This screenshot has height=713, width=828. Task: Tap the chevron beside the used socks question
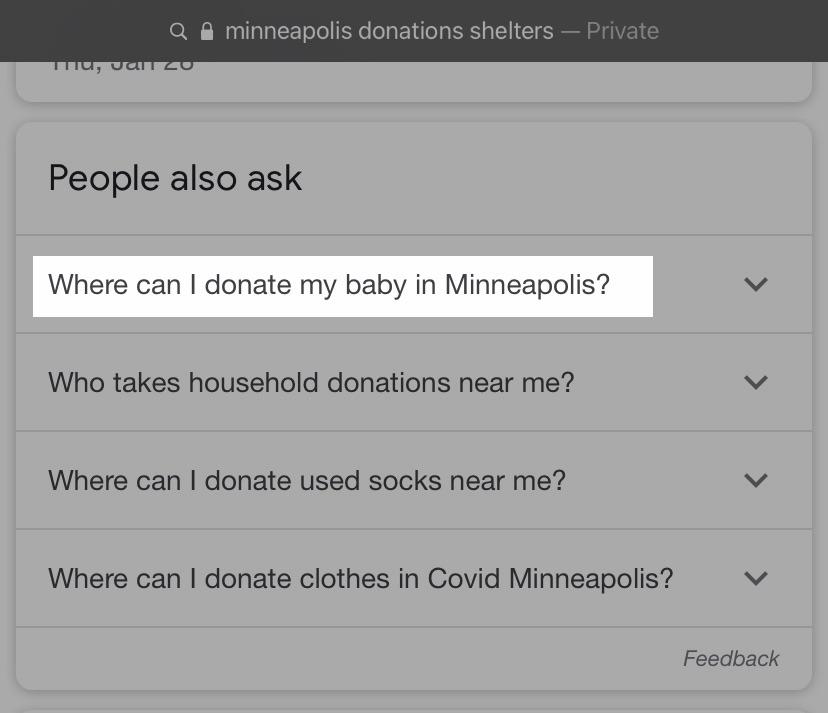[756, 481]
